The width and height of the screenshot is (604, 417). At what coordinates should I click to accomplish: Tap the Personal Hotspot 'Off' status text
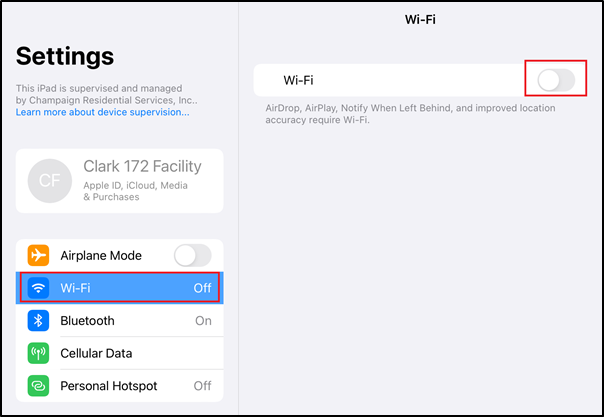point(202,386)
